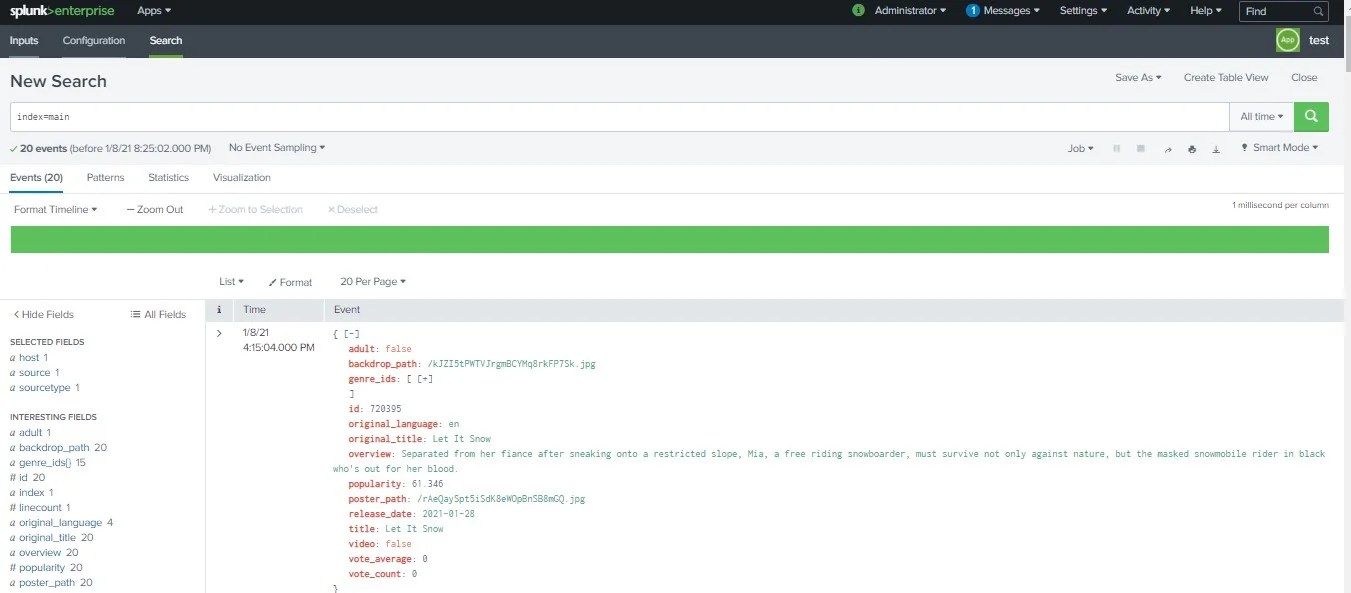1351x593 pixels.
Task: Click the green timeline bar
Action: tap(669, 239)
